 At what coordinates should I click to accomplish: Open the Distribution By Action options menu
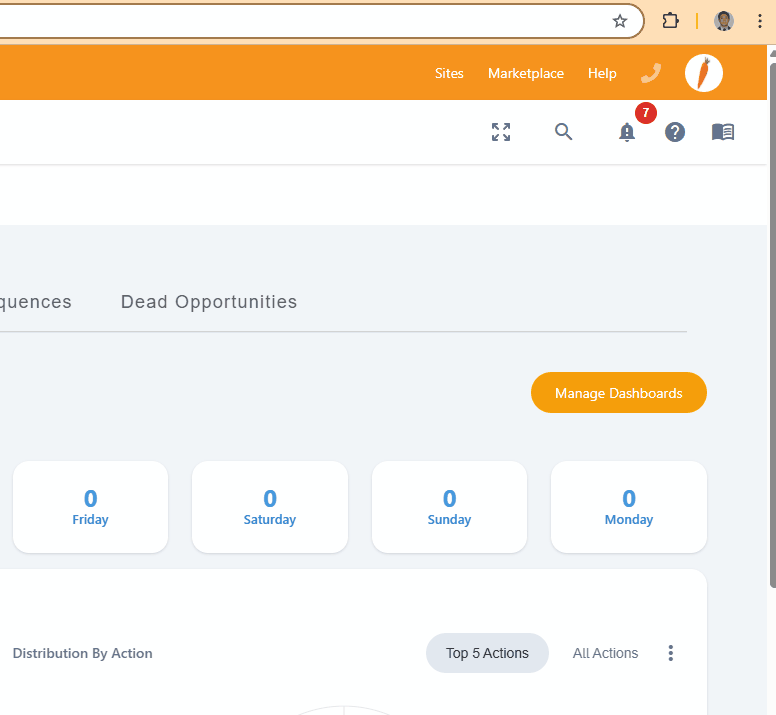point(671,653)
